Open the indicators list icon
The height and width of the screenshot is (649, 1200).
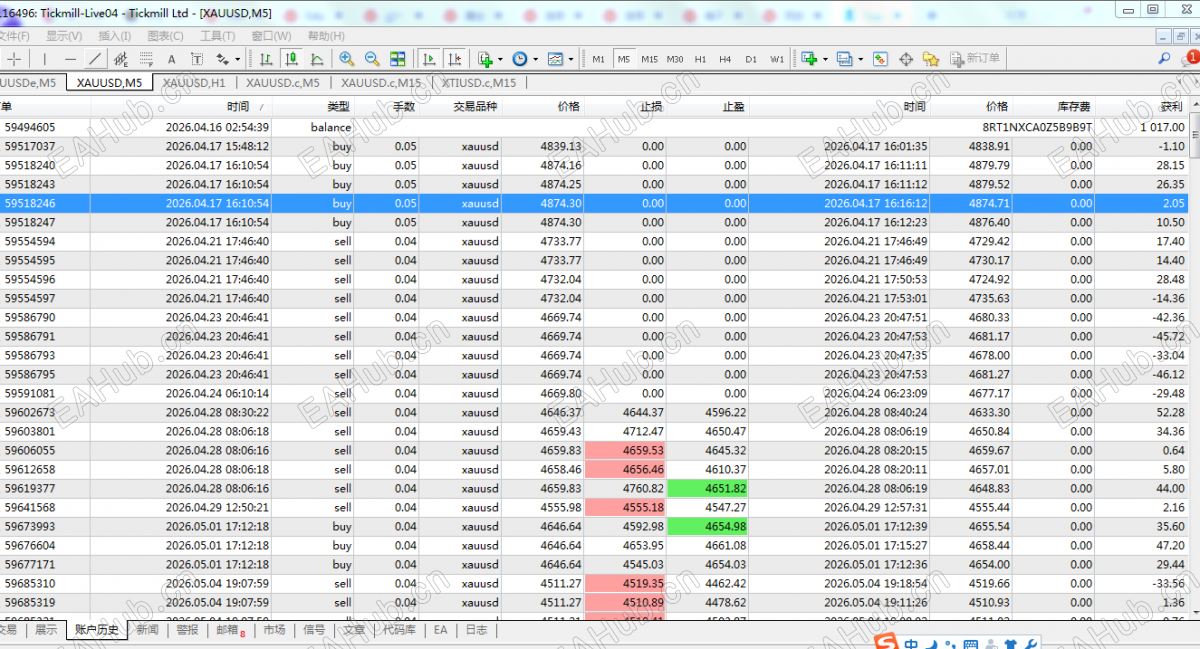coord(485,59)
